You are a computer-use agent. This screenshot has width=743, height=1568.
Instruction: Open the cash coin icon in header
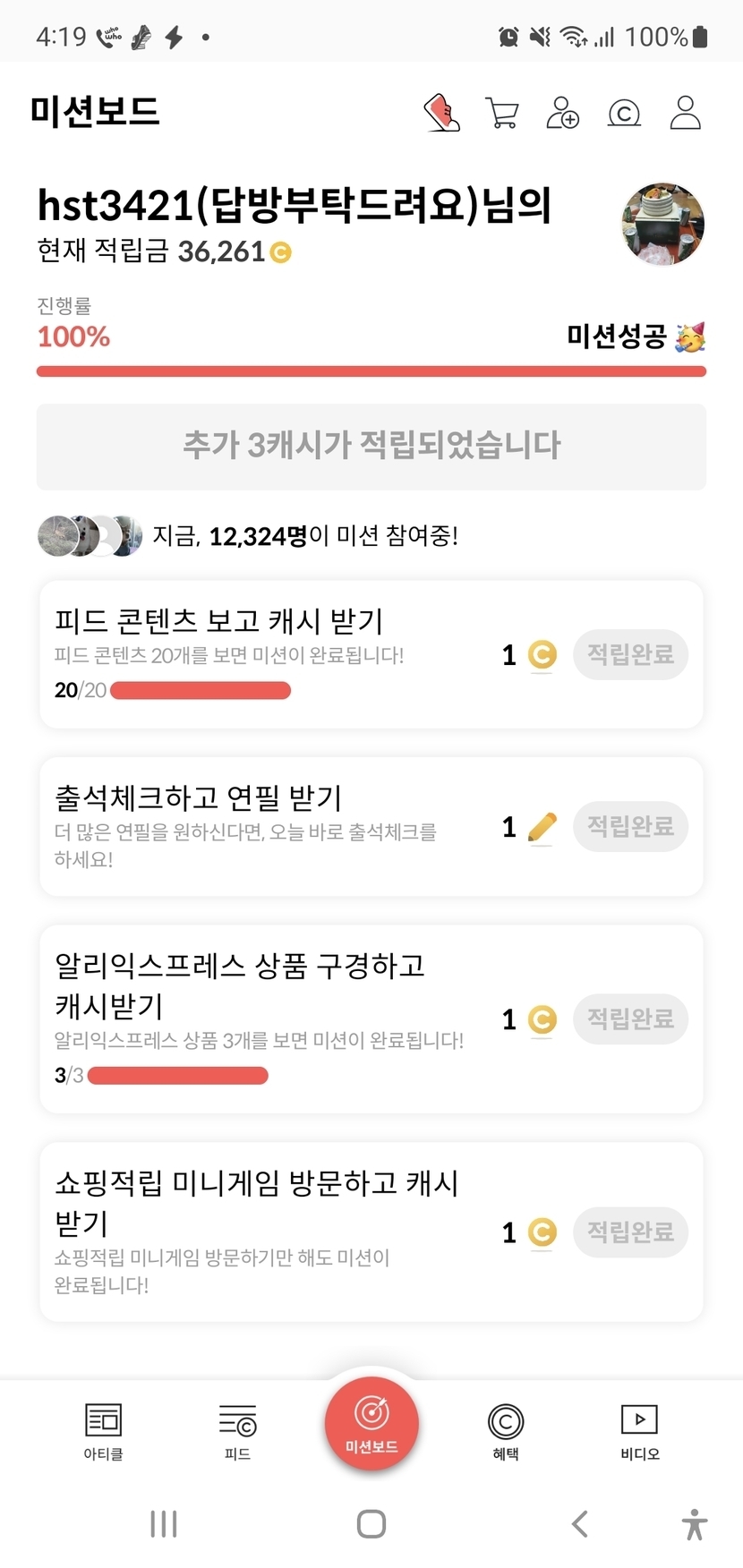click(x=624, y=114)
